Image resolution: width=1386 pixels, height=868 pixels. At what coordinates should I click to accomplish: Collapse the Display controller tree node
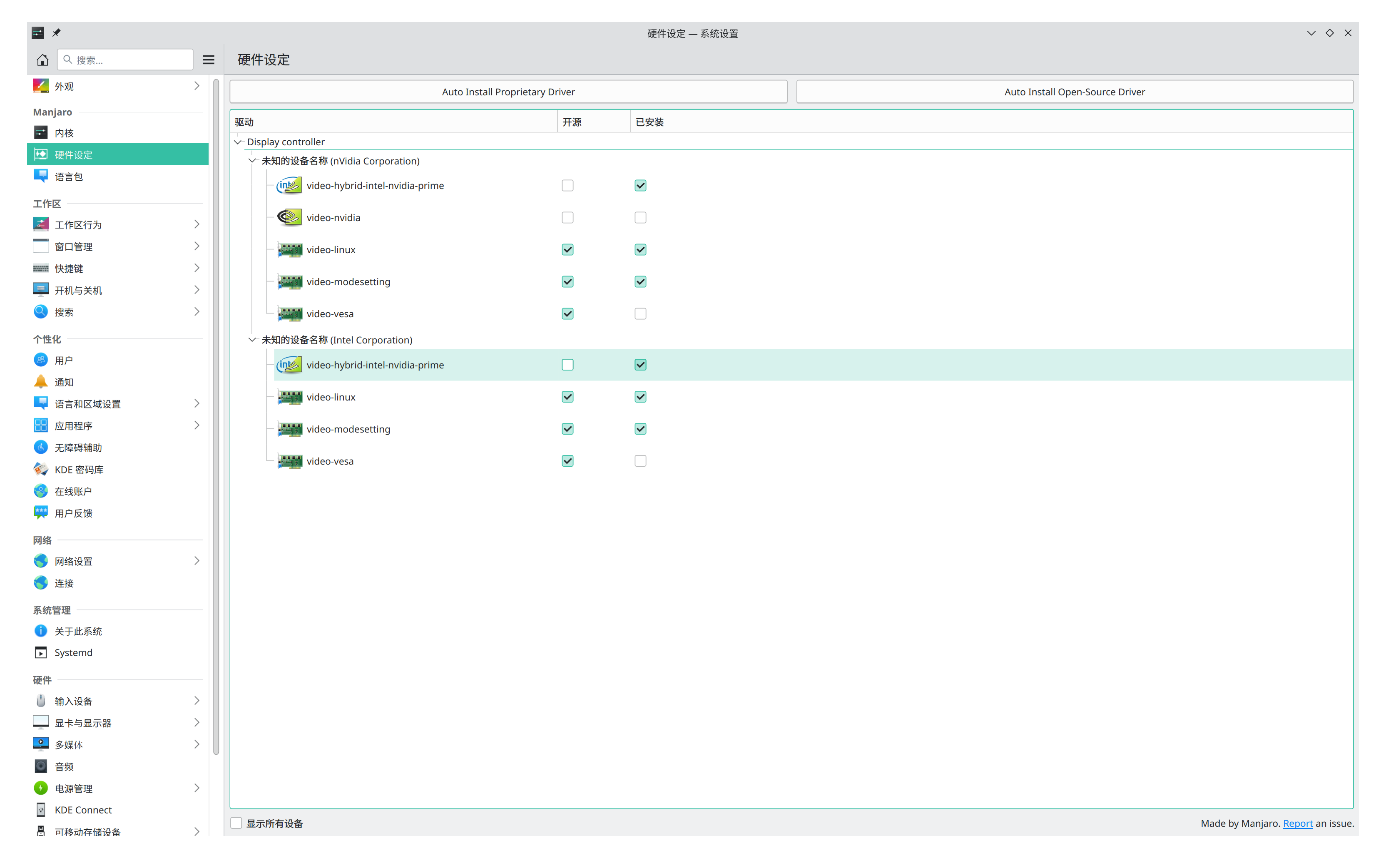pyautogui.click(x=238, y=142)
